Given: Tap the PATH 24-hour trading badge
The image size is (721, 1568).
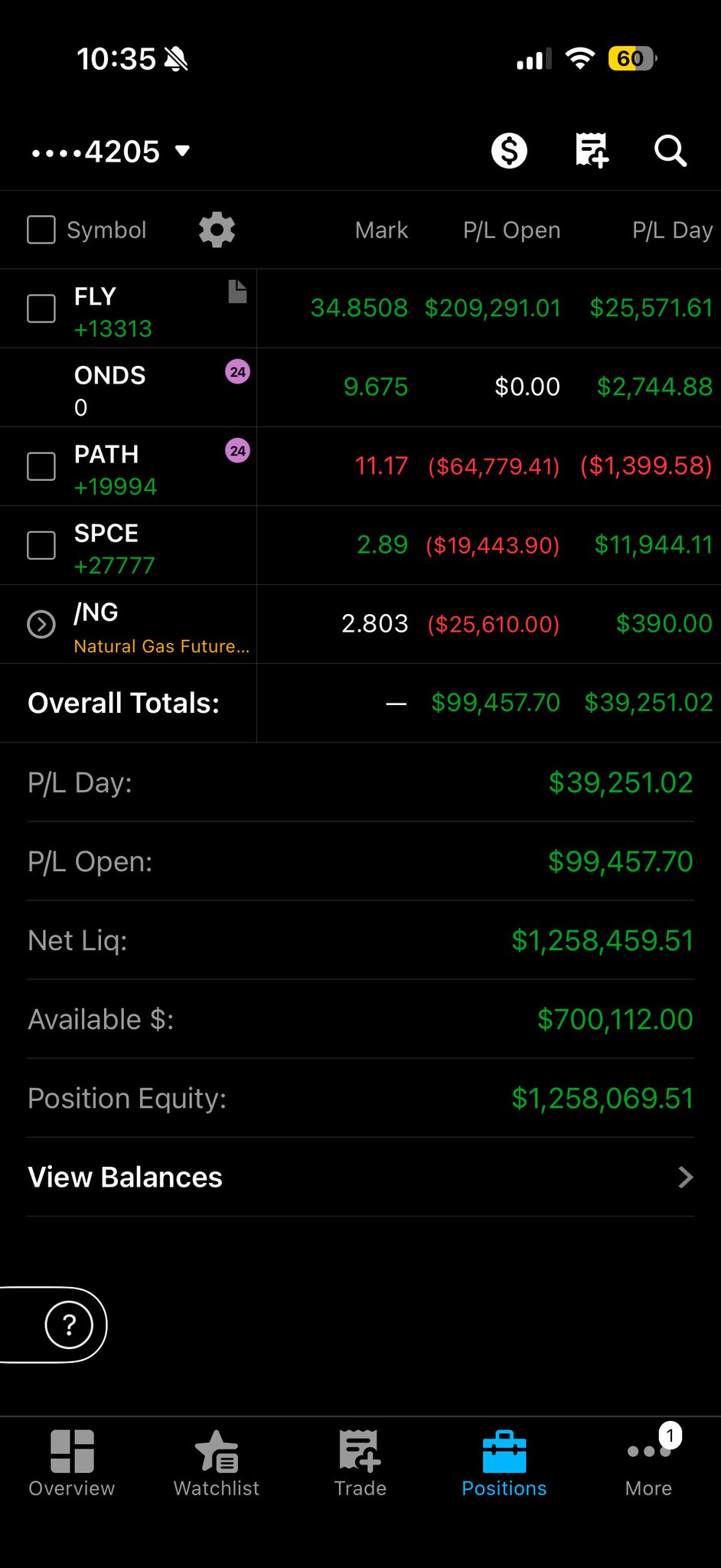Looking at the screenshot, I should pos(237,451).
